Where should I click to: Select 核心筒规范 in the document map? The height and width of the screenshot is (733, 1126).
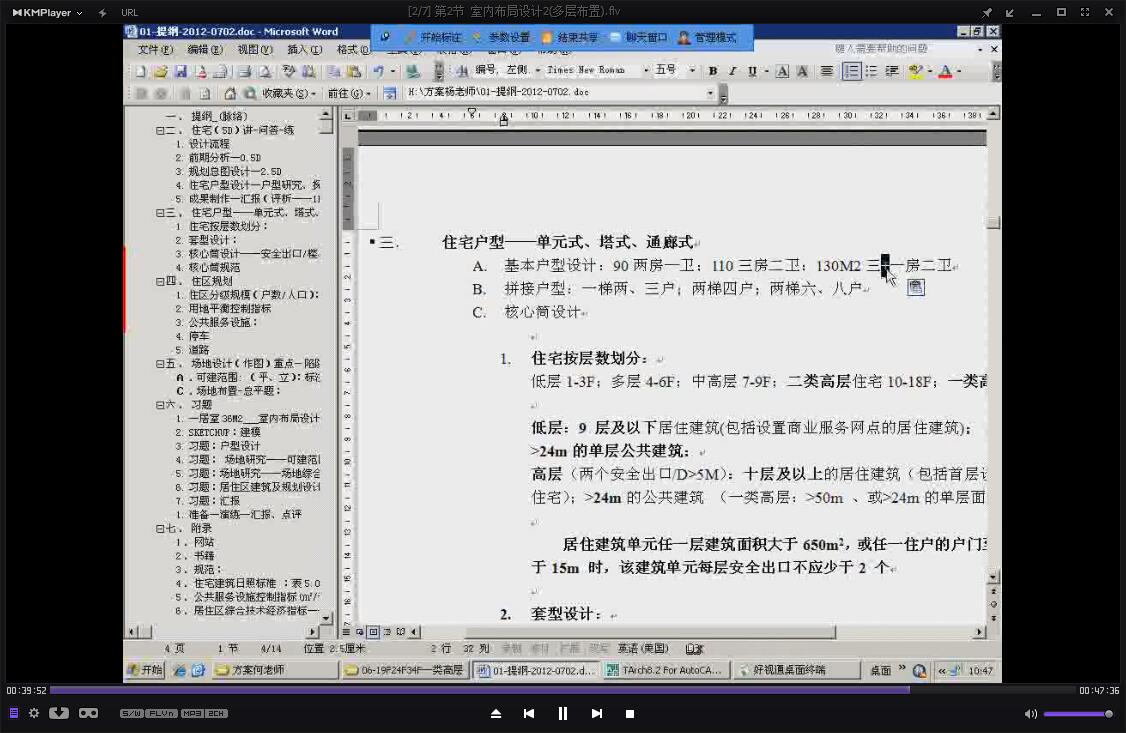(214, 268)
